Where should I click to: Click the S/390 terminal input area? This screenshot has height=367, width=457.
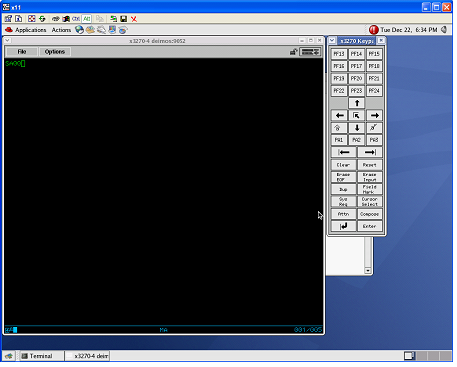163,192
